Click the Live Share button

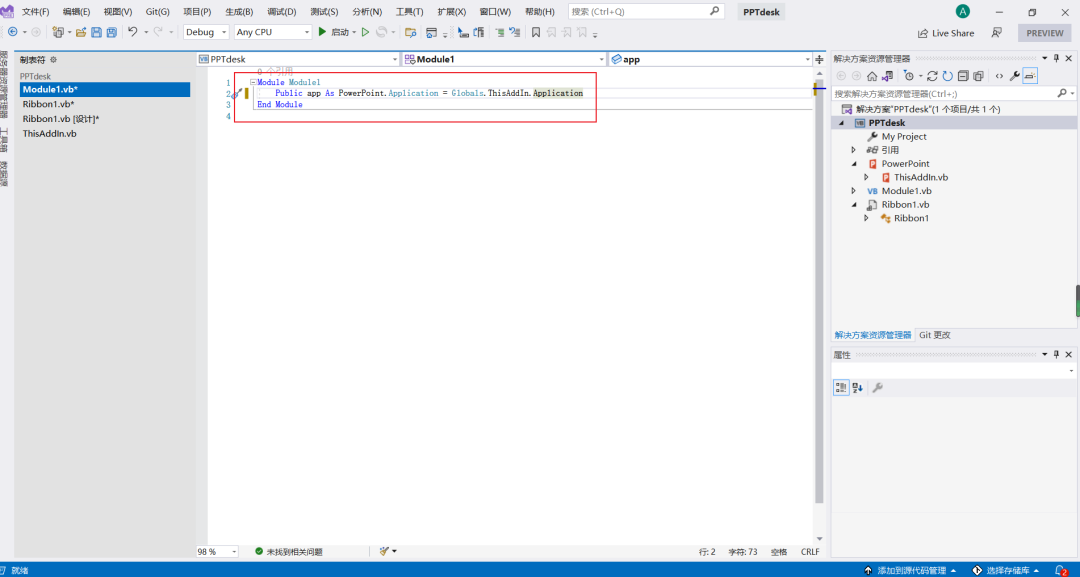[x=946, y=33]
